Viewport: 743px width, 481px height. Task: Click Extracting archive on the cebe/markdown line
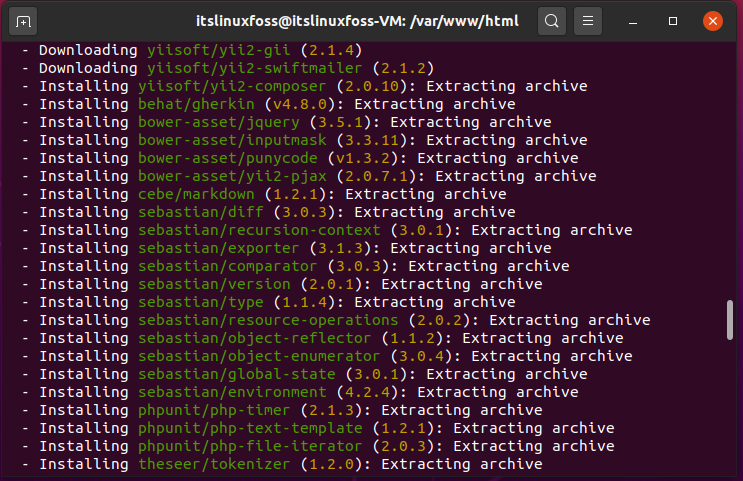(426, 194)
